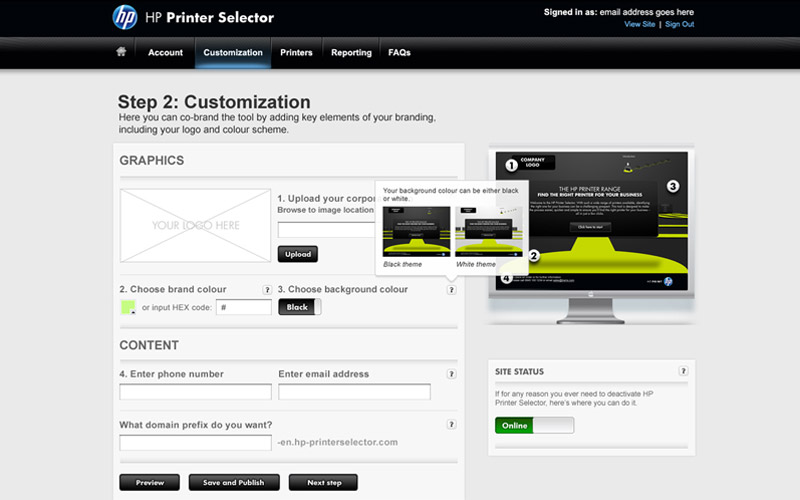
Task: Open help icon beside email address field
Action: pos(451,374)
